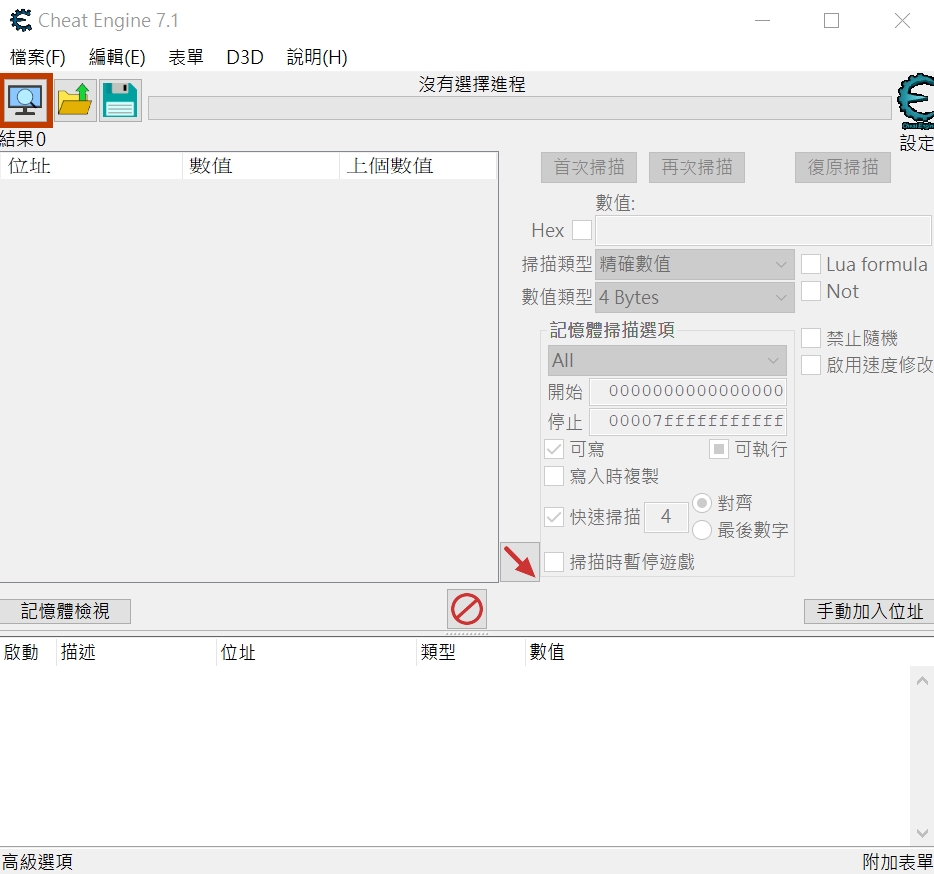Click the fast scan alignment field showing 4
The image size is (934, 874).
pos(666,517)
